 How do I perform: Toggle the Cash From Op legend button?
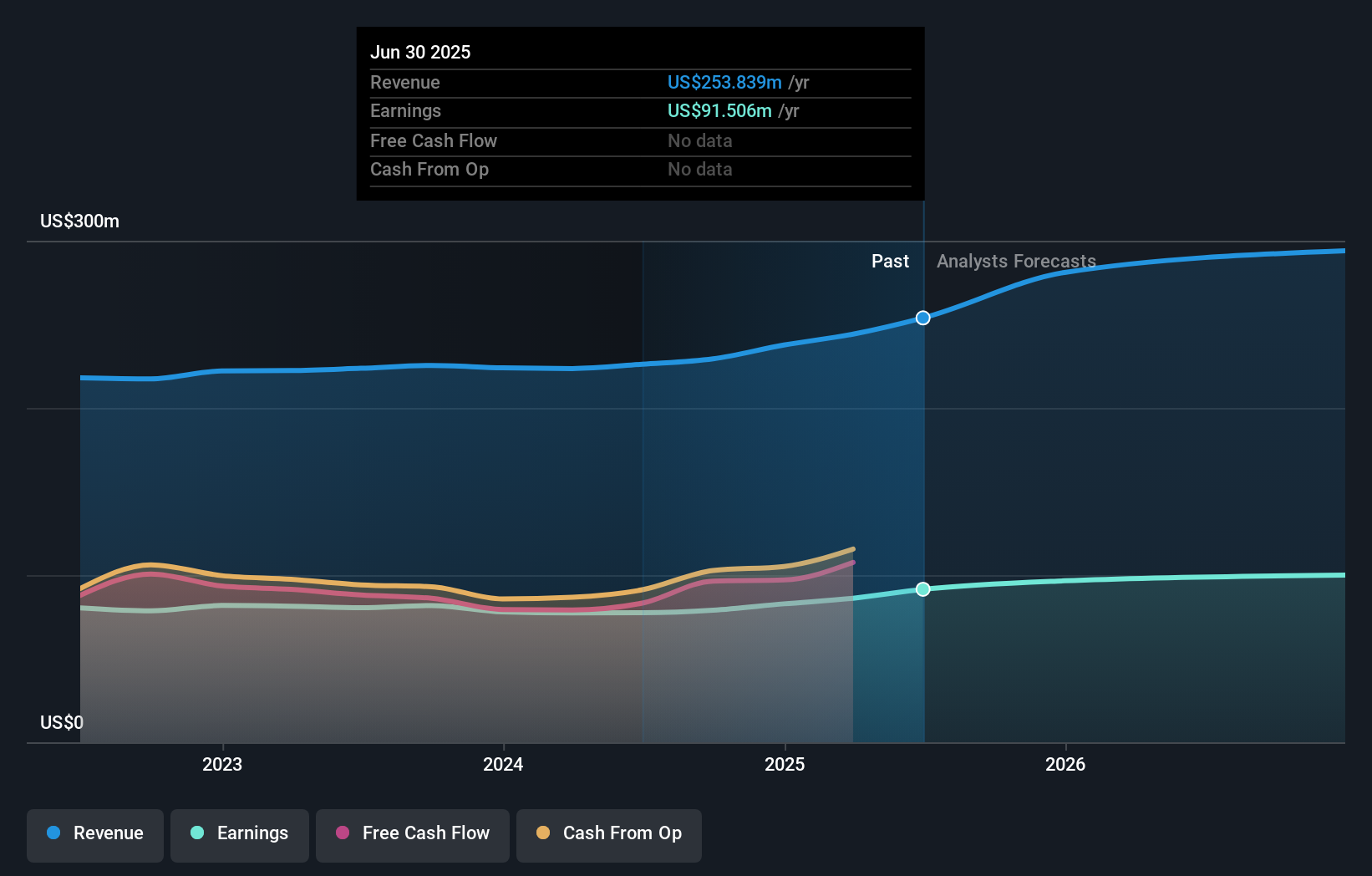point(609,835)
